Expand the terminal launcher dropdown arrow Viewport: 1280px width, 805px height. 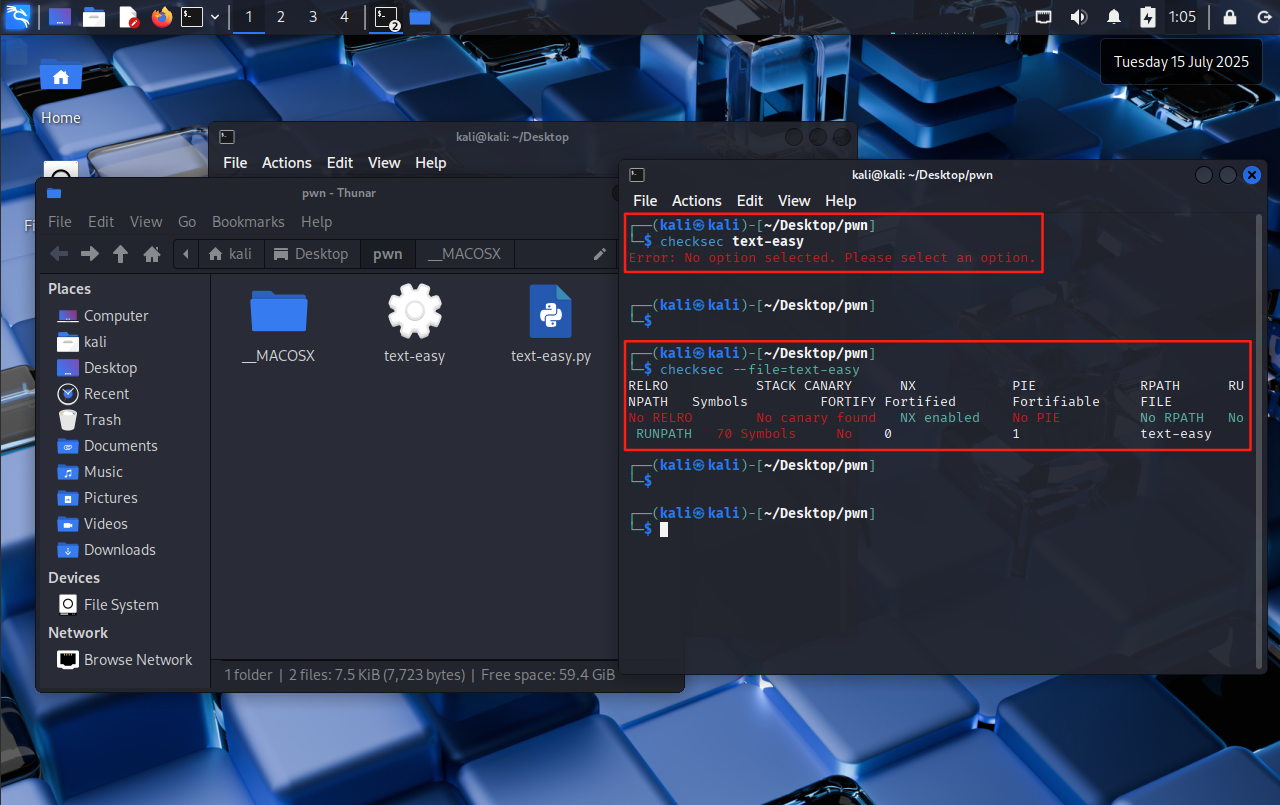click(215, 17)
